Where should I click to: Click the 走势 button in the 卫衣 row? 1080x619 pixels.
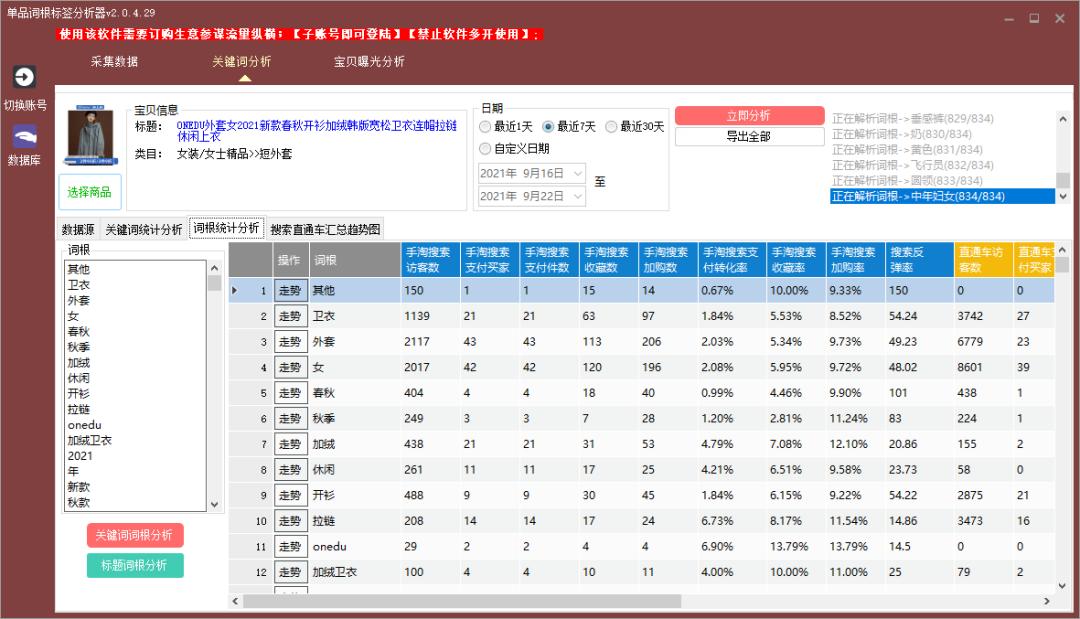pyautogui.click(x=290, y=315)
